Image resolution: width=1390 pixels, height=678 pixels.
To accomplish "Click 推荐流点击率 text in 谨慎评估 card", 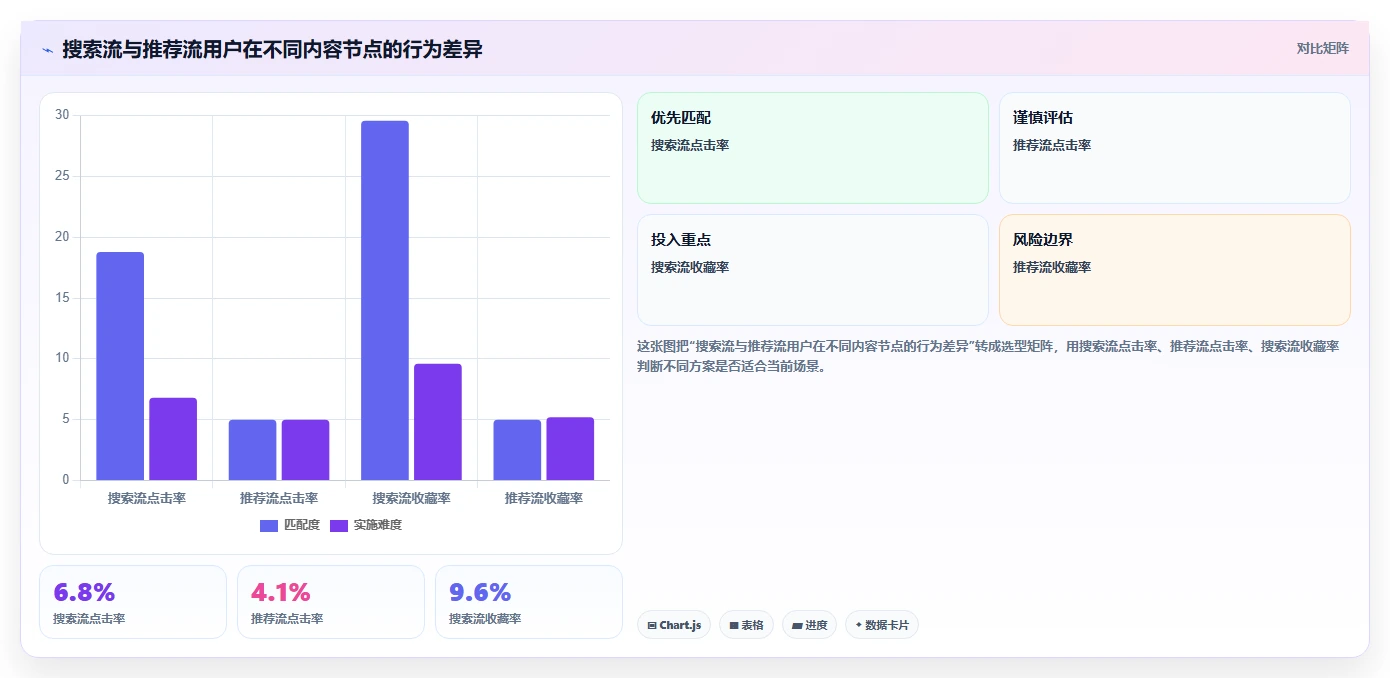I will 1052,145.
